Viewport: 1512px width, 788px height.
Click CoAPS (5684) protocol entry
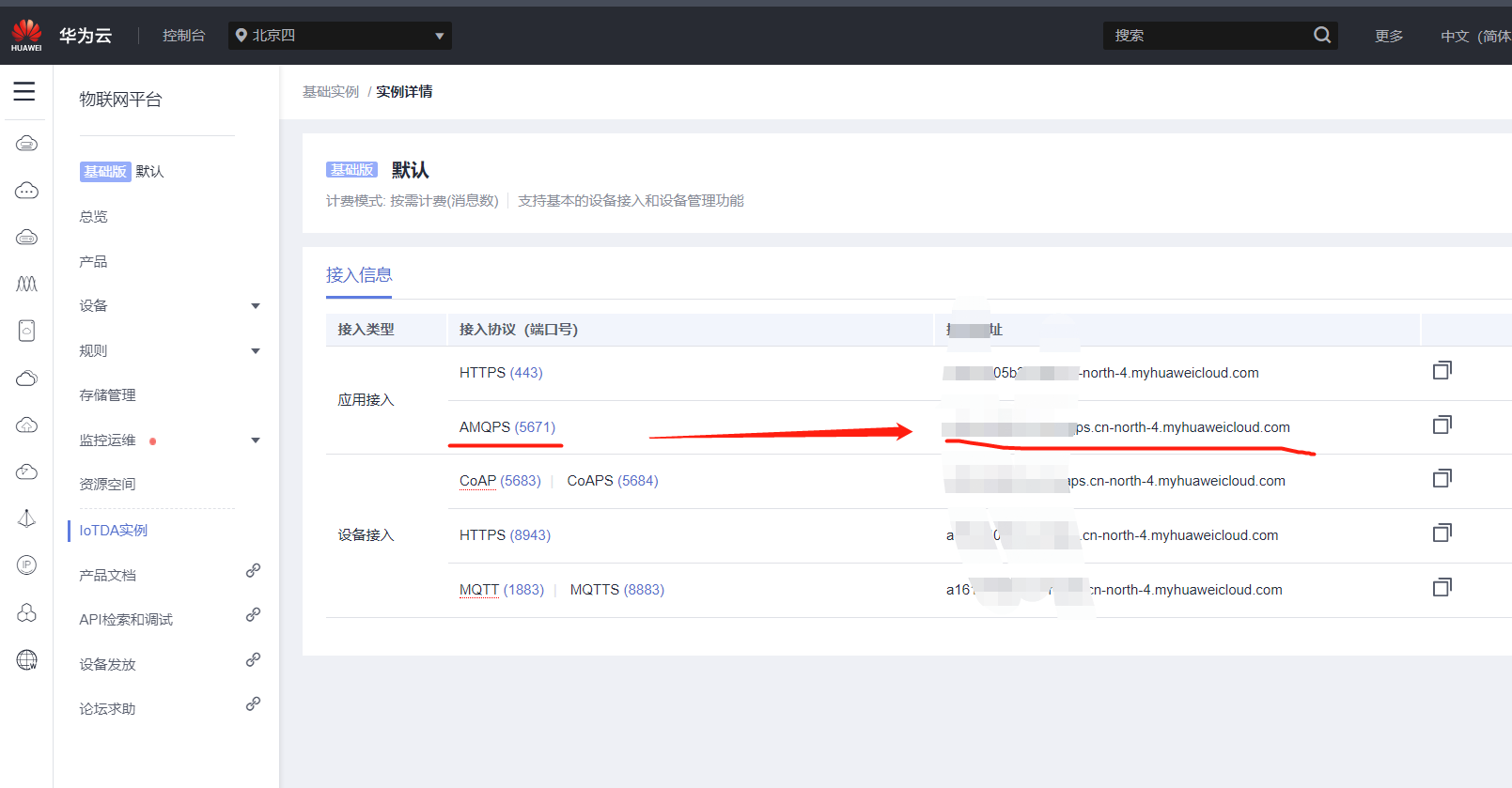point(613,481)
